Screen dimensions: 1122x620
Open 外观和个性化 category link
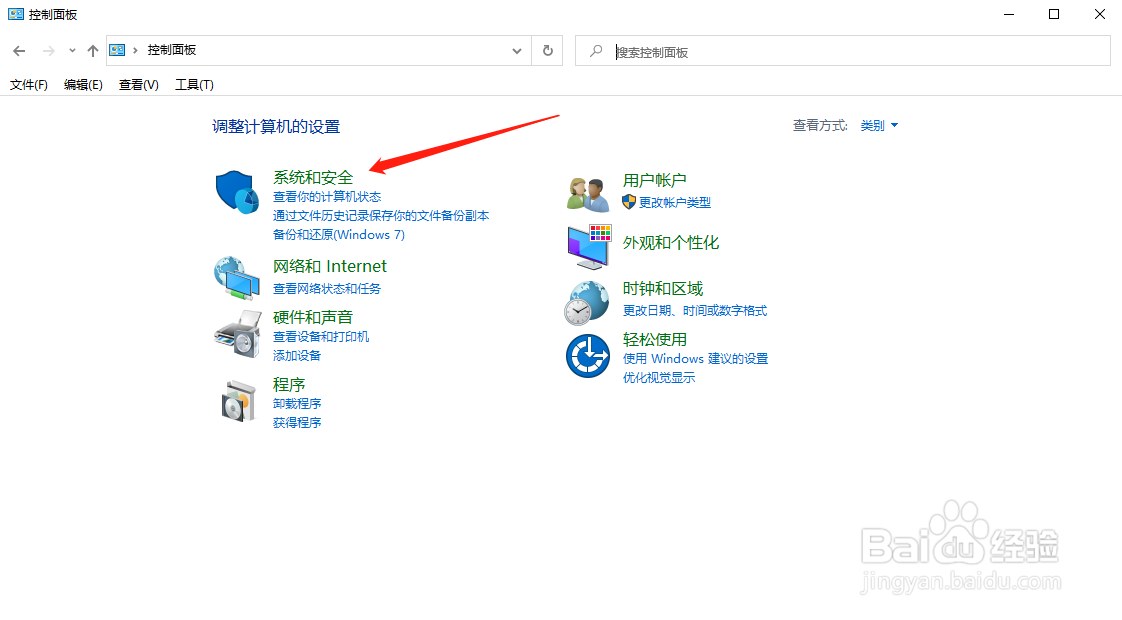point(670,243)
